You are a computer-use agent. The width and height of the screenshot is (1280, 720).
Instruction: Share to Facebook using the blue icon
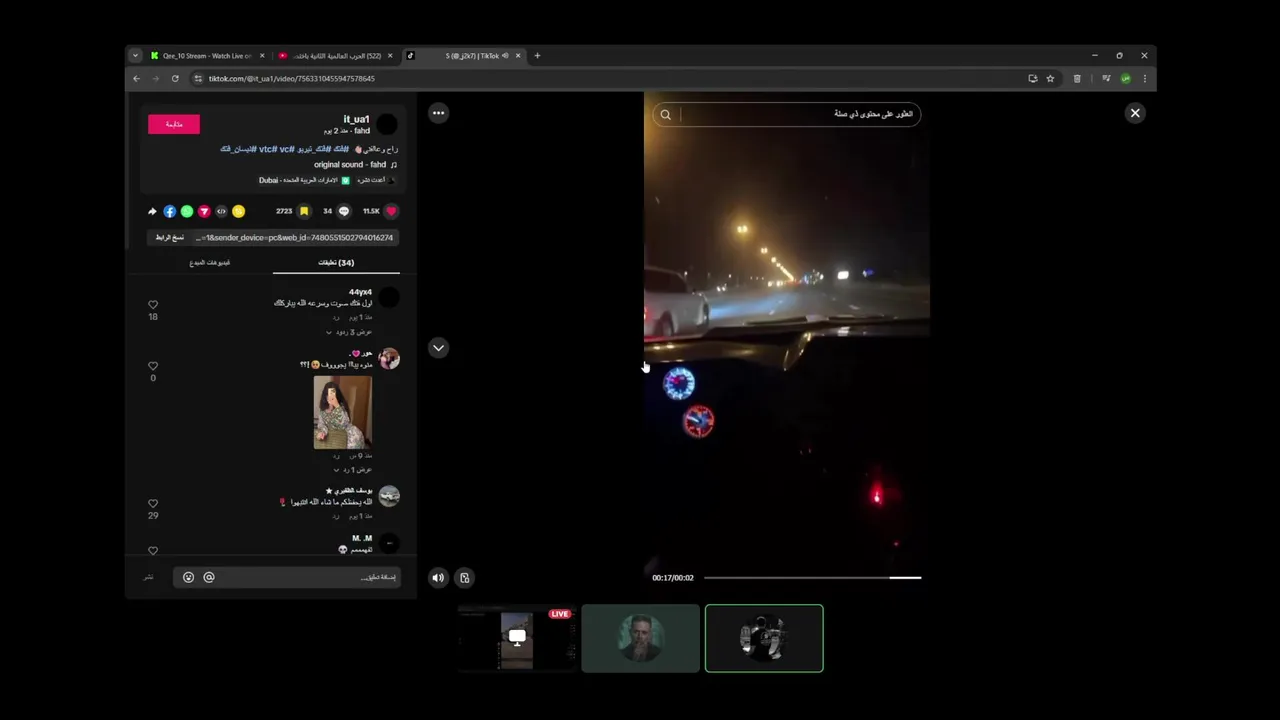click(x=170, y=211)
